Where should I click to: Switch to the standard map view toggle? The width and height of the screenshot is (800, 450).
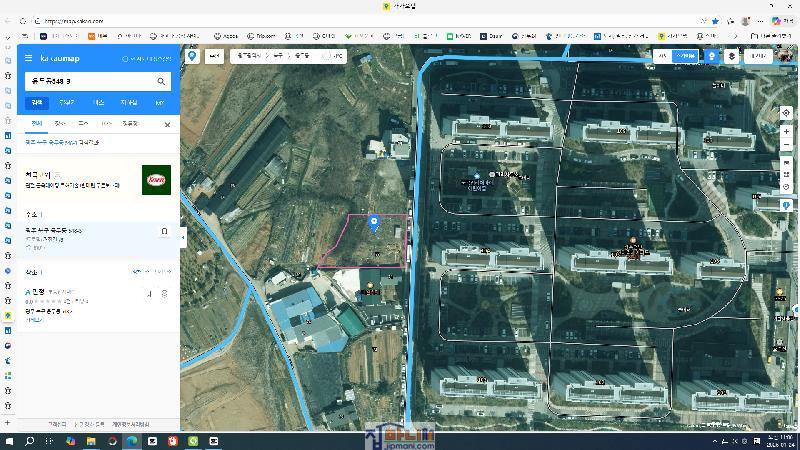[x=664, y=57]
